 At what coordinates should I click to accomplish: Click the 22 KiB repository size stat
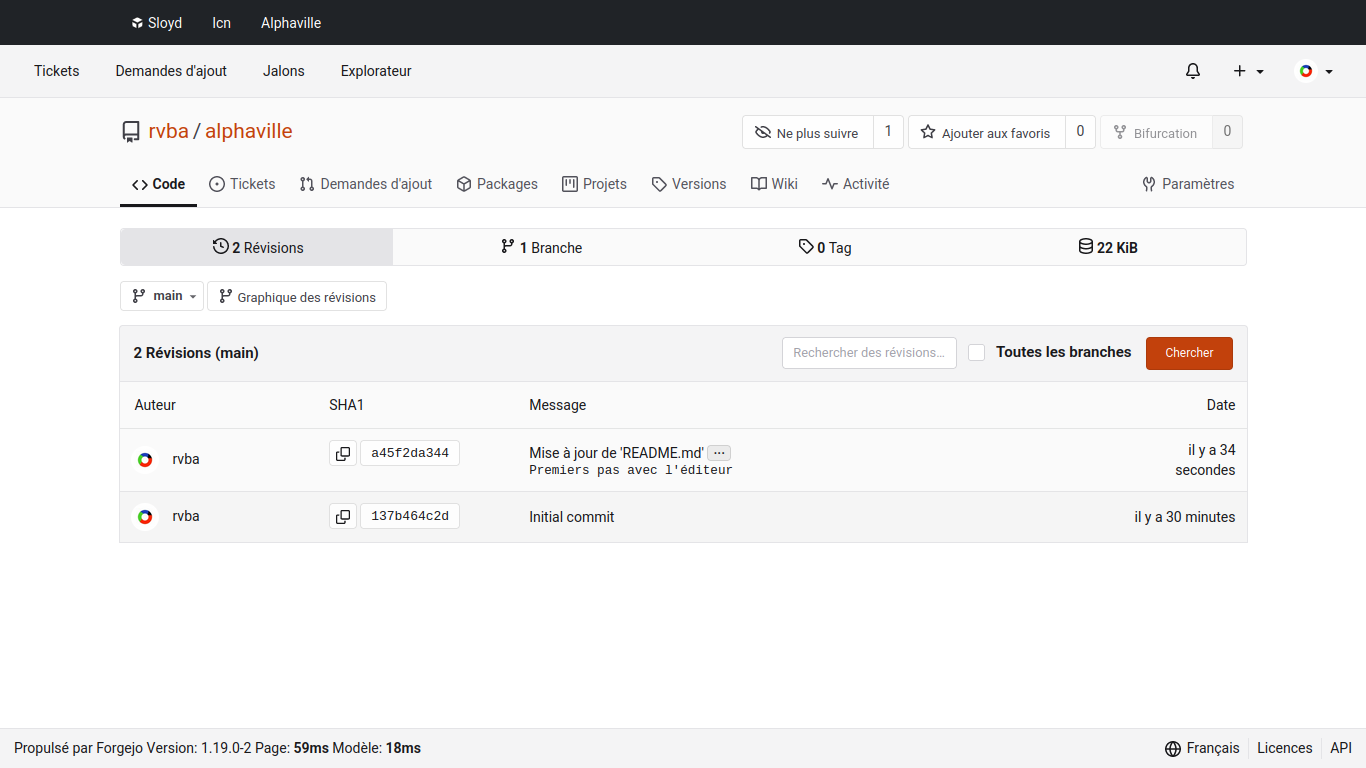1107,247
